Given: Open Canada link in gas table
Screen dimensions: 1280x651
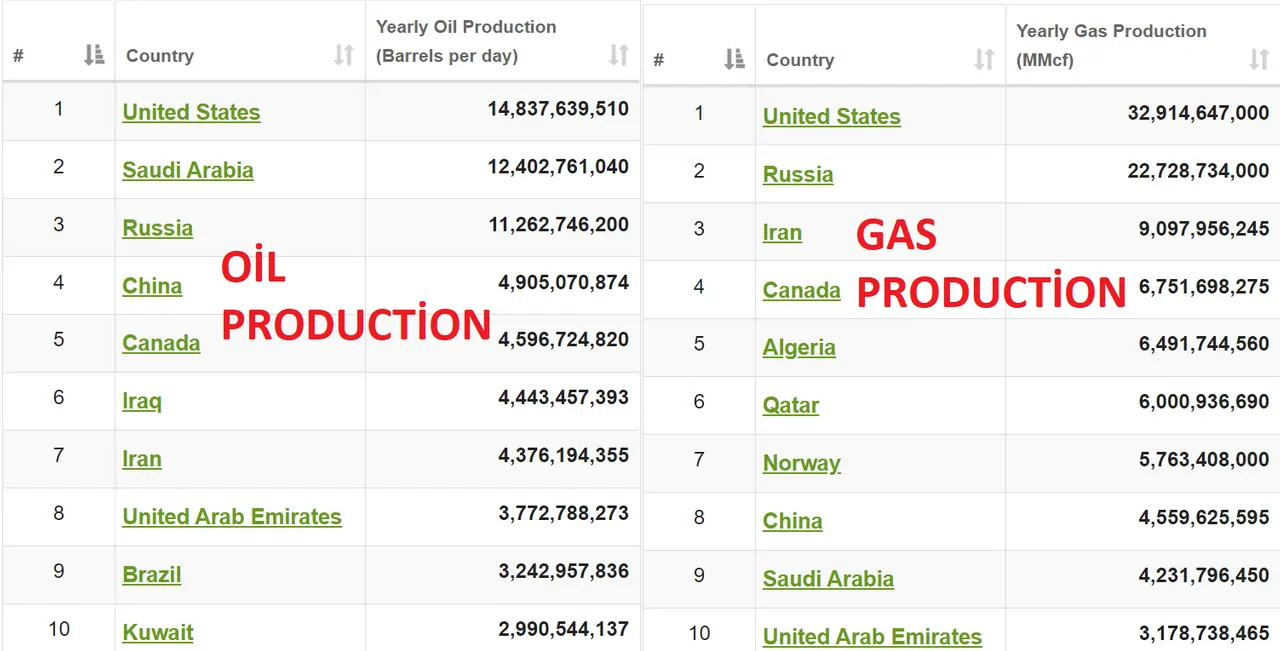Looking at the screenshot, I should click(x=801, y=290).
